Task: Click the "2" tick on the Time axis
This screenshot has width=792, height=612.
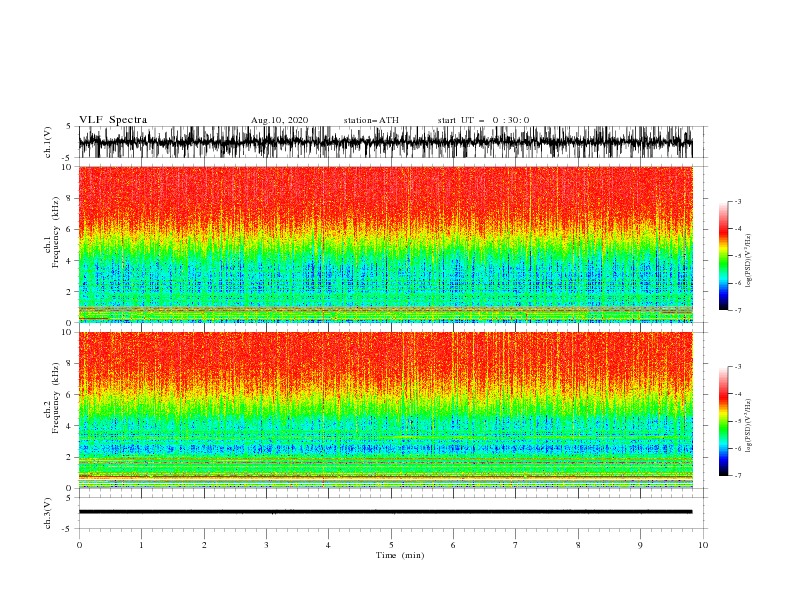Action: (204, 545)
